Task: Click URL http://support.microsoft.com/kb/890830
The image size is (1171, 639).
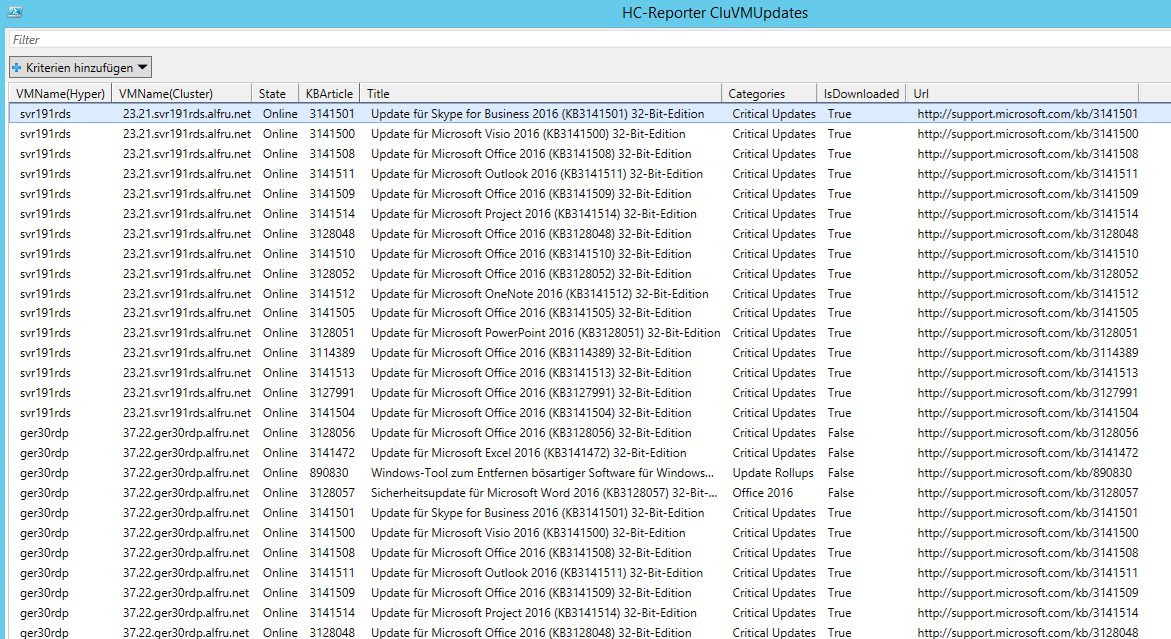Action: [1025, 473]
